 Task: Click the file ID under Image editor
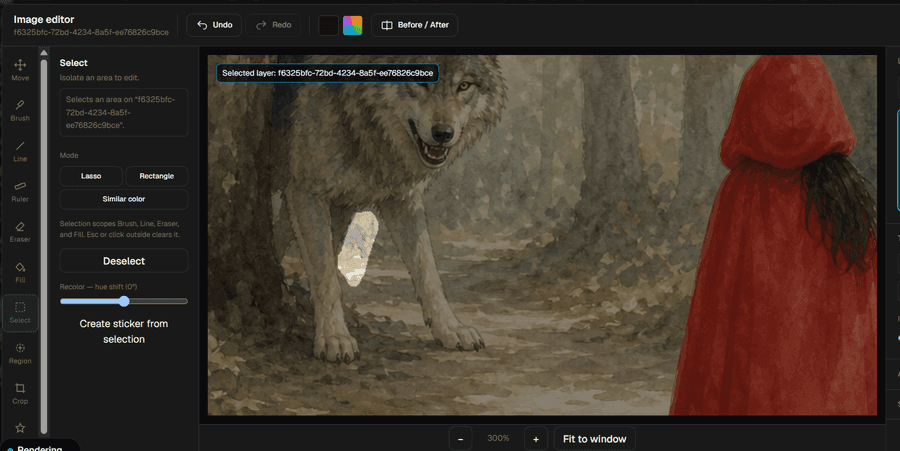tap(91, 33)
